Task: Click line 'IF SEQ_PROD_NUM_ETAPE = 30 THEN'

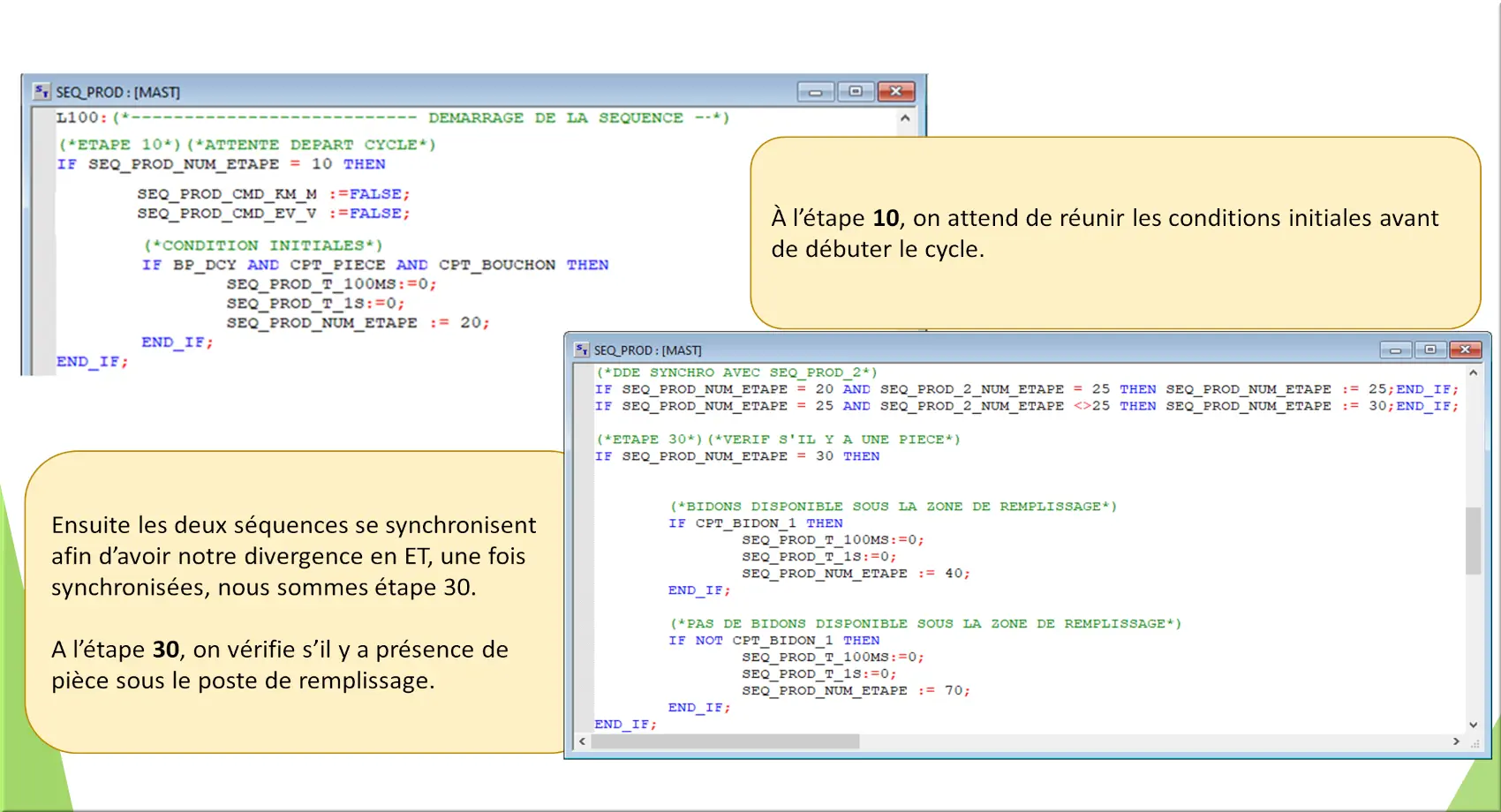Action: 737,456
